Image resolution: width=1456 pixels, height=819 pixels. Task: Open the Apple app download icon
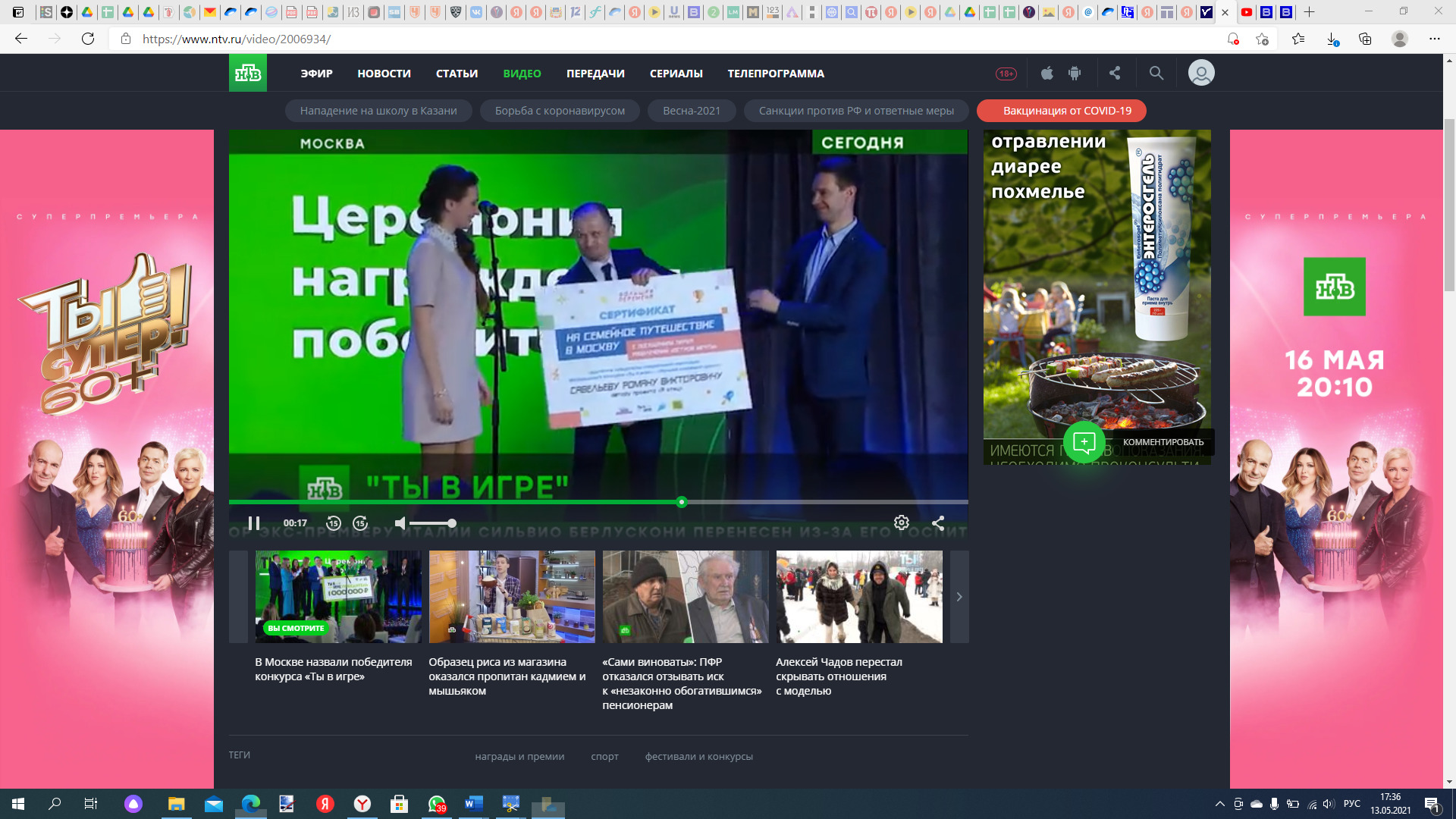pyautogui.click(x=1047, y=73)
